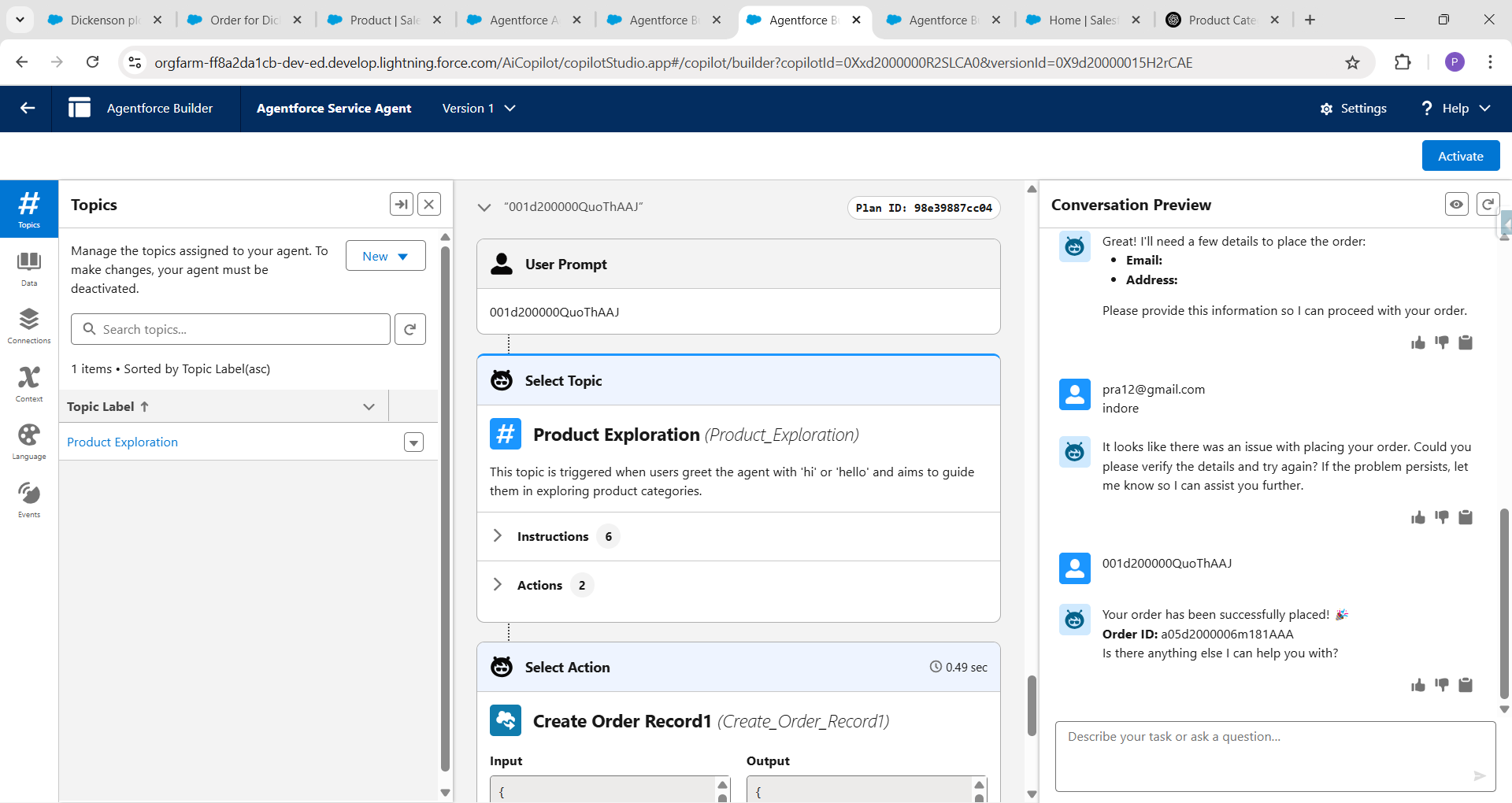
Task: Open the Chrome three-dot menu
Action: [x=1490, y=62]
